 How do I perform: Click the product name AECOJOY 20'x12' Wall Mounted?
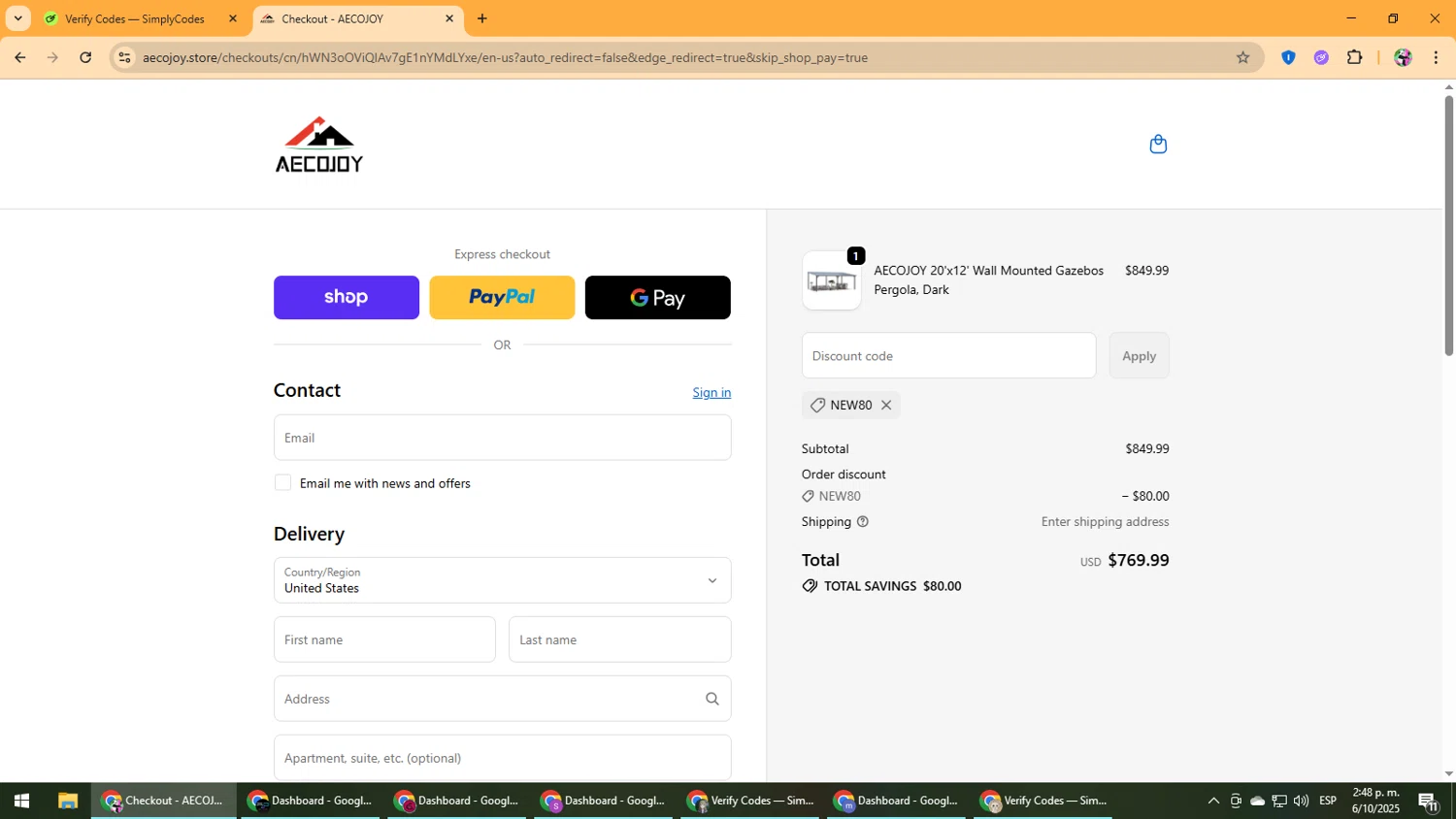coord(988,280)
